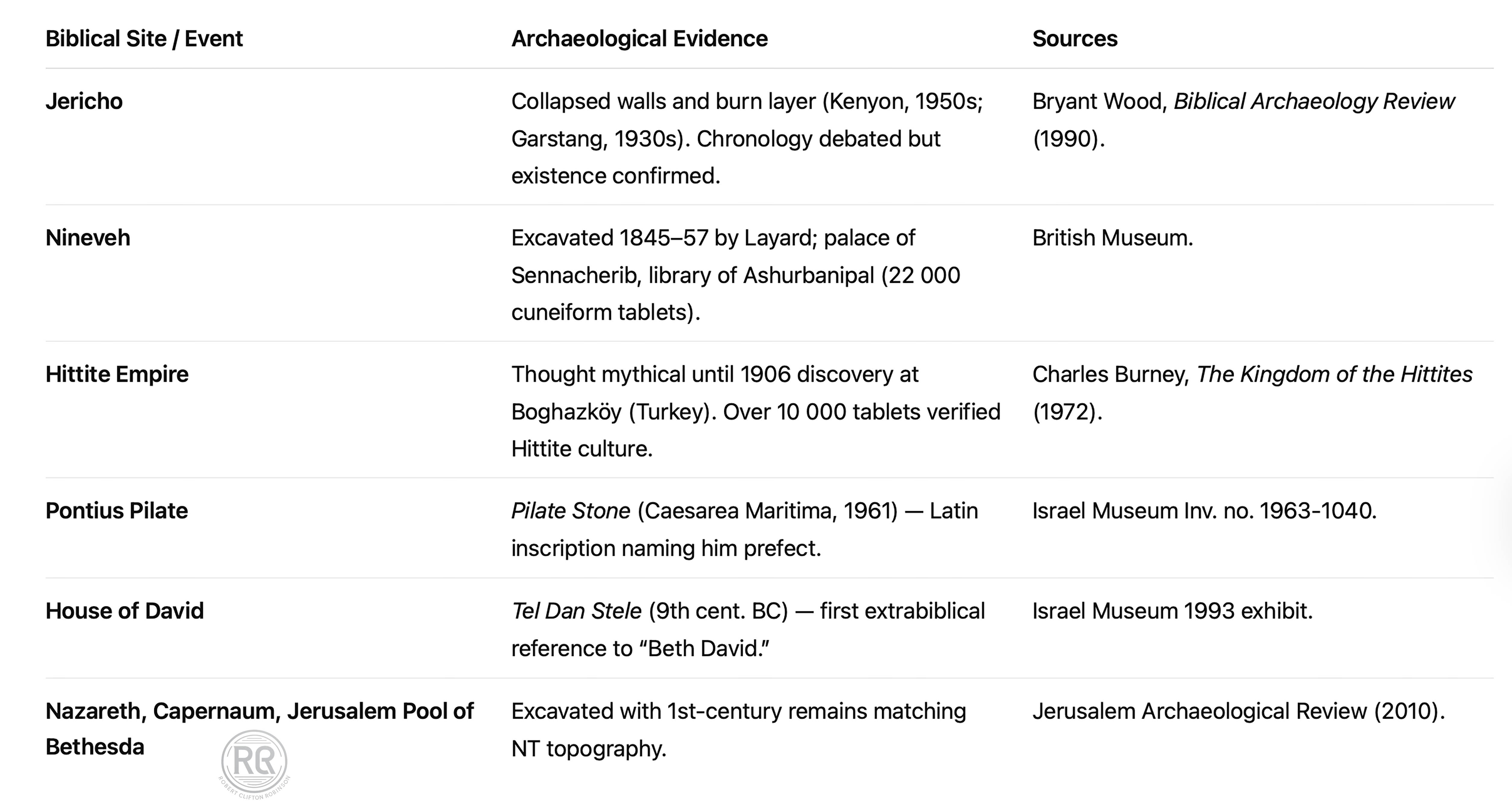The height and width of the screenshot is (809, 1512).
Task: Select the "House of David" row title
Action: pos(124,611)
